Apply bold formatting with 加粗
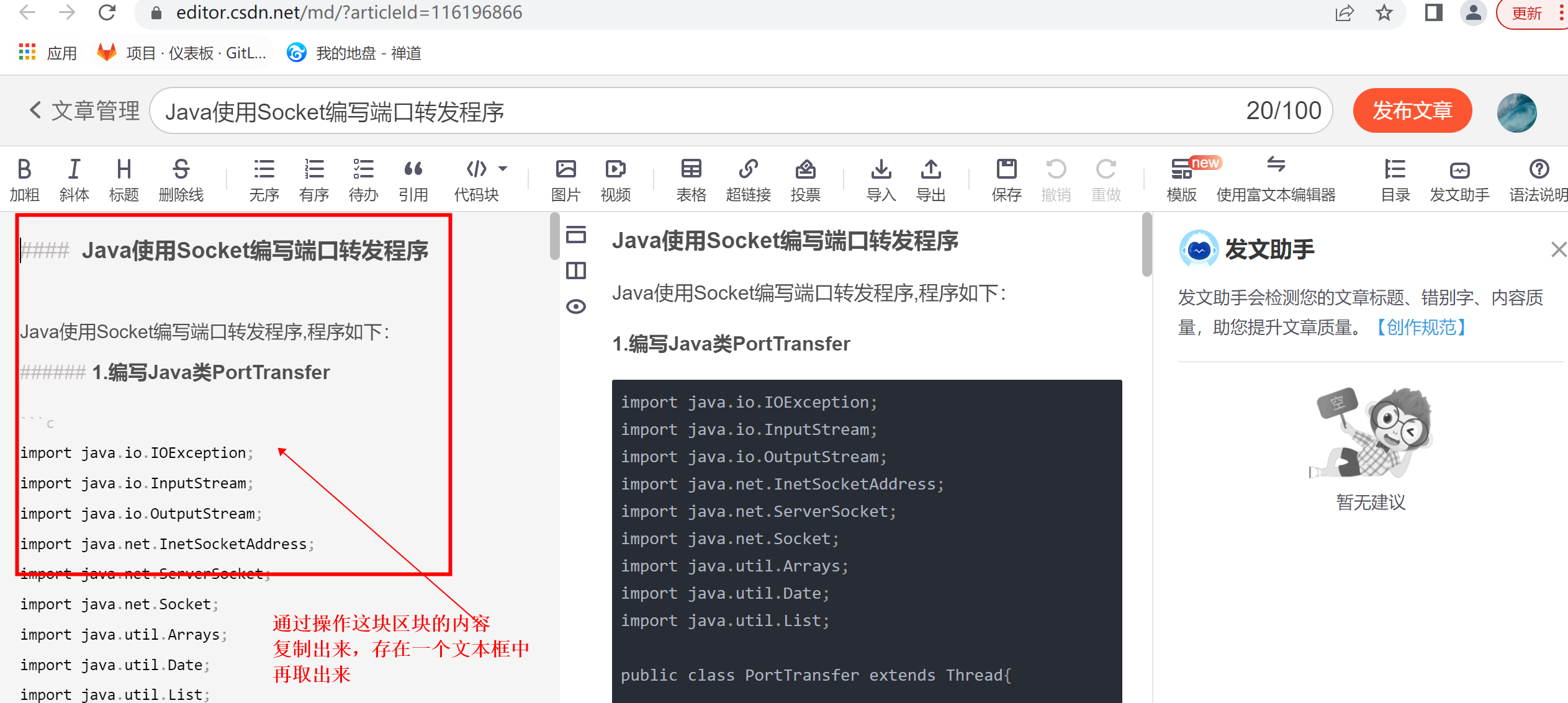This screenshot has width=1568, height=703. 24,180
